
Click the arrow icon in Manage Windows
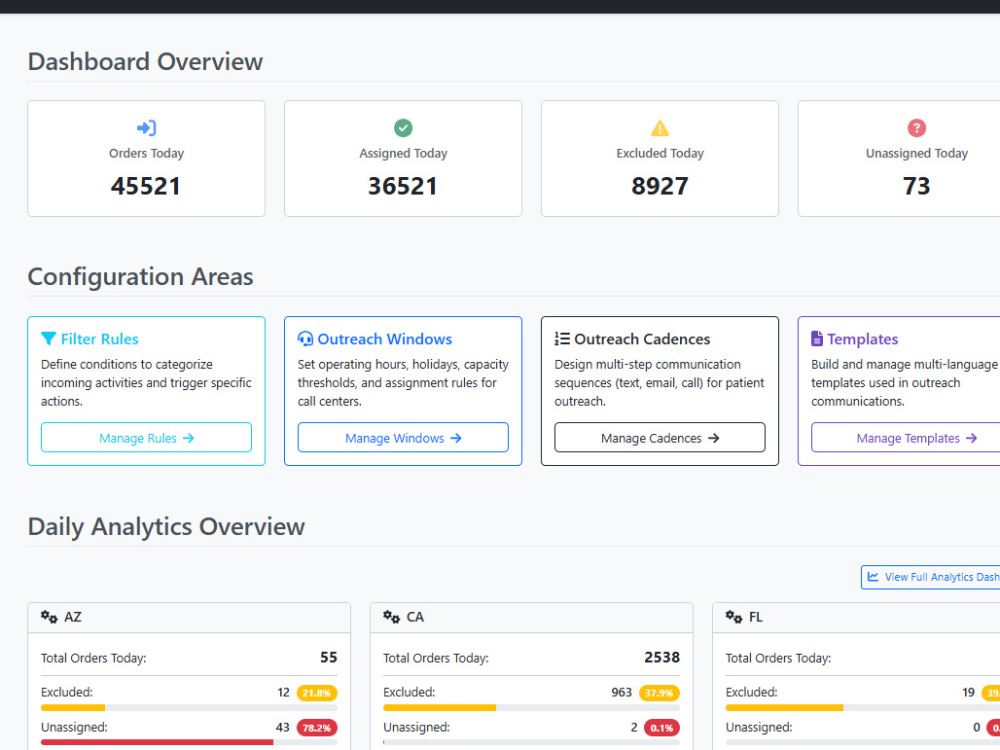[x=455, y=438]
